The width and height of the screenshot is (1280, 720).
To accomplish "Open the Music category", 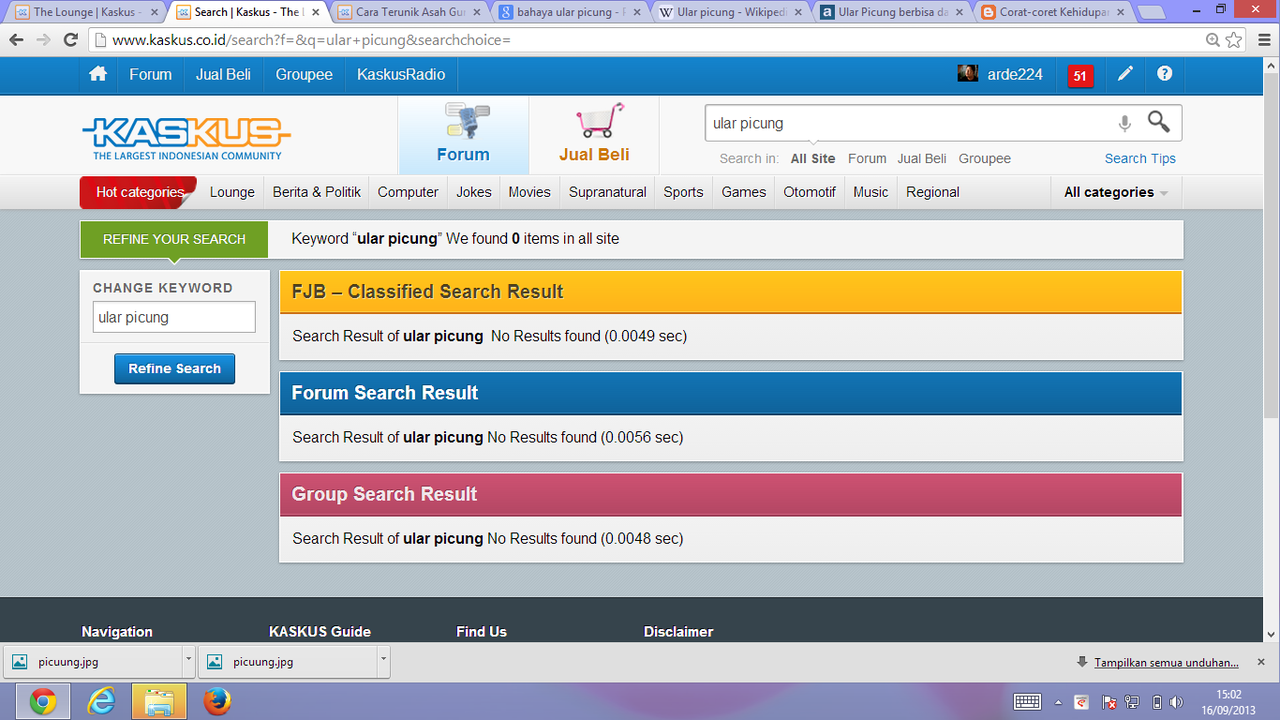I will pyautogui.click(x=871, y=192).
